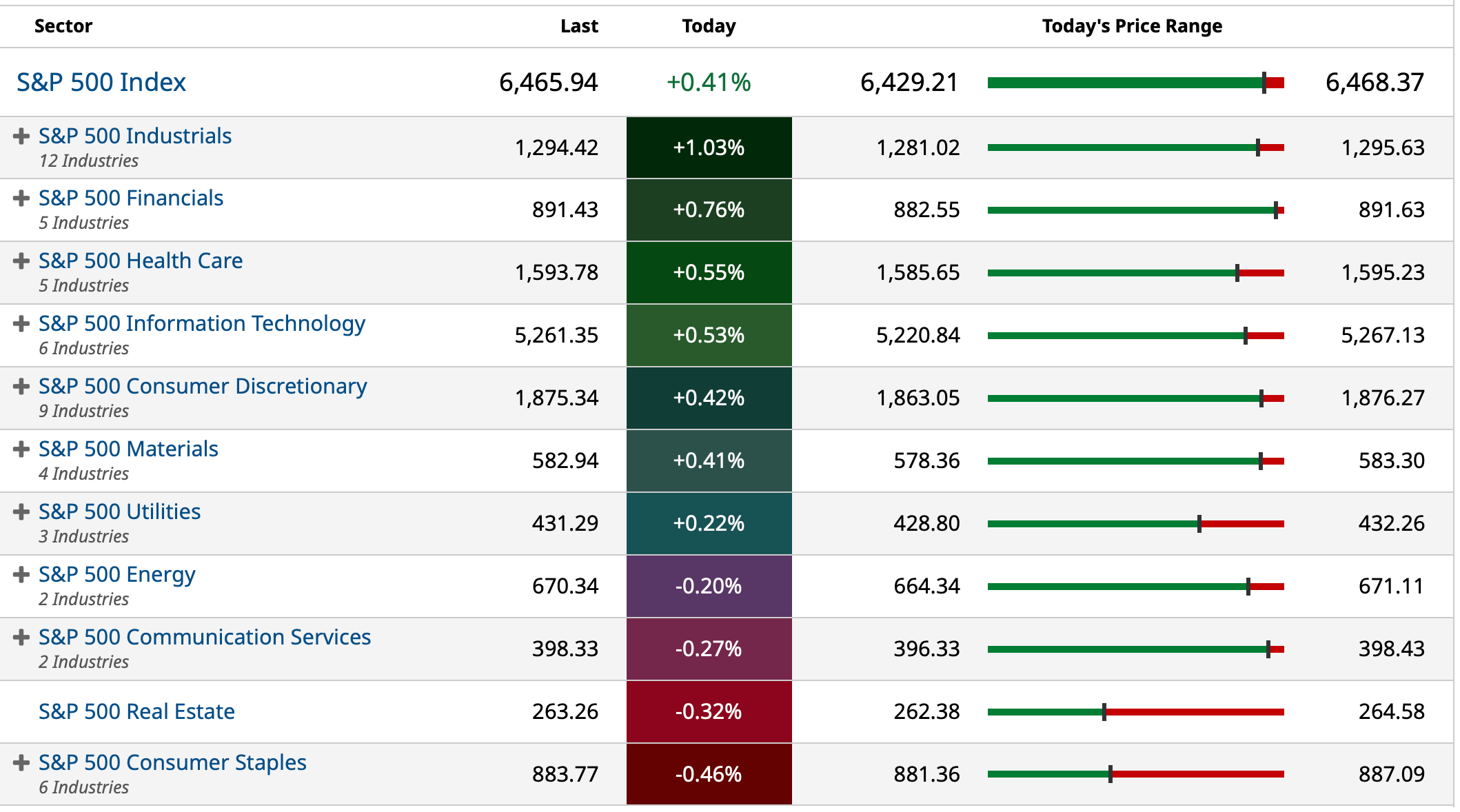The height and width of the screenshot is (812, 1460).
Task: Open the S&P 500 Index link
Action: [101, 83]
